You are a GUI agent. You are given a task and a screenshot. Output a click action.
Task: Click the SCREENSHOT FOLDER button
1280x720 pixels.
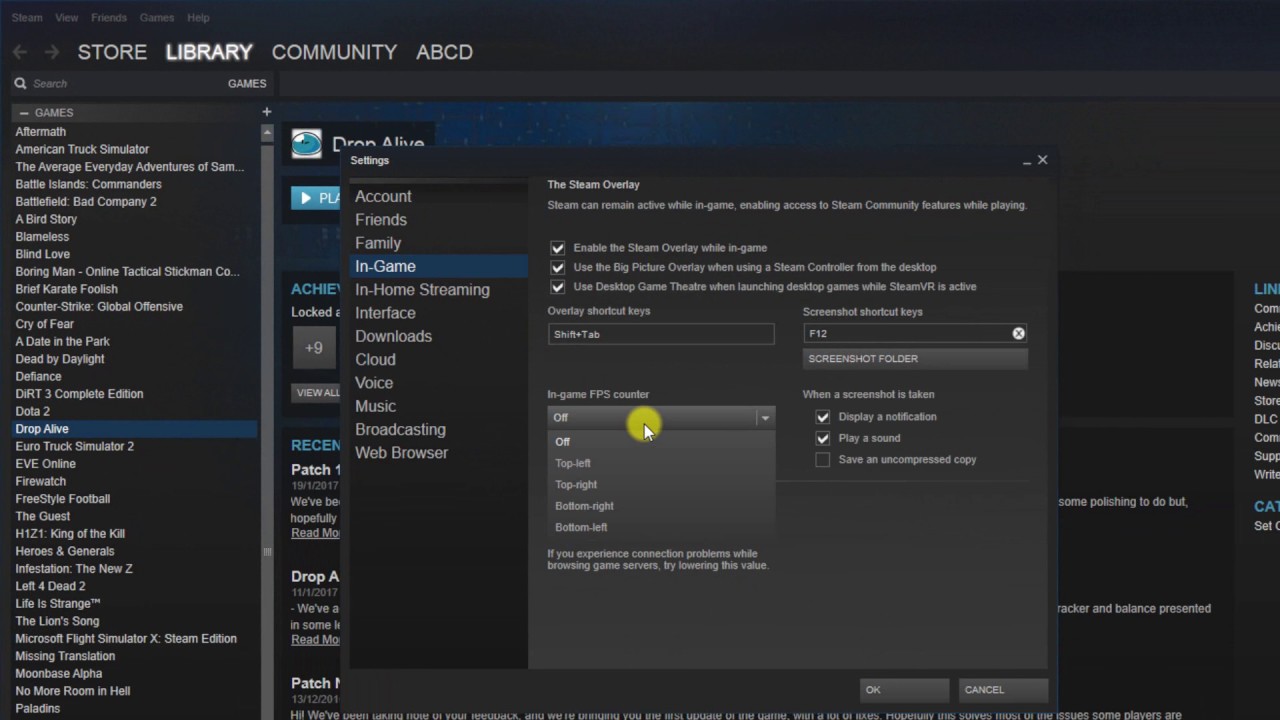[x=915, y=359]
